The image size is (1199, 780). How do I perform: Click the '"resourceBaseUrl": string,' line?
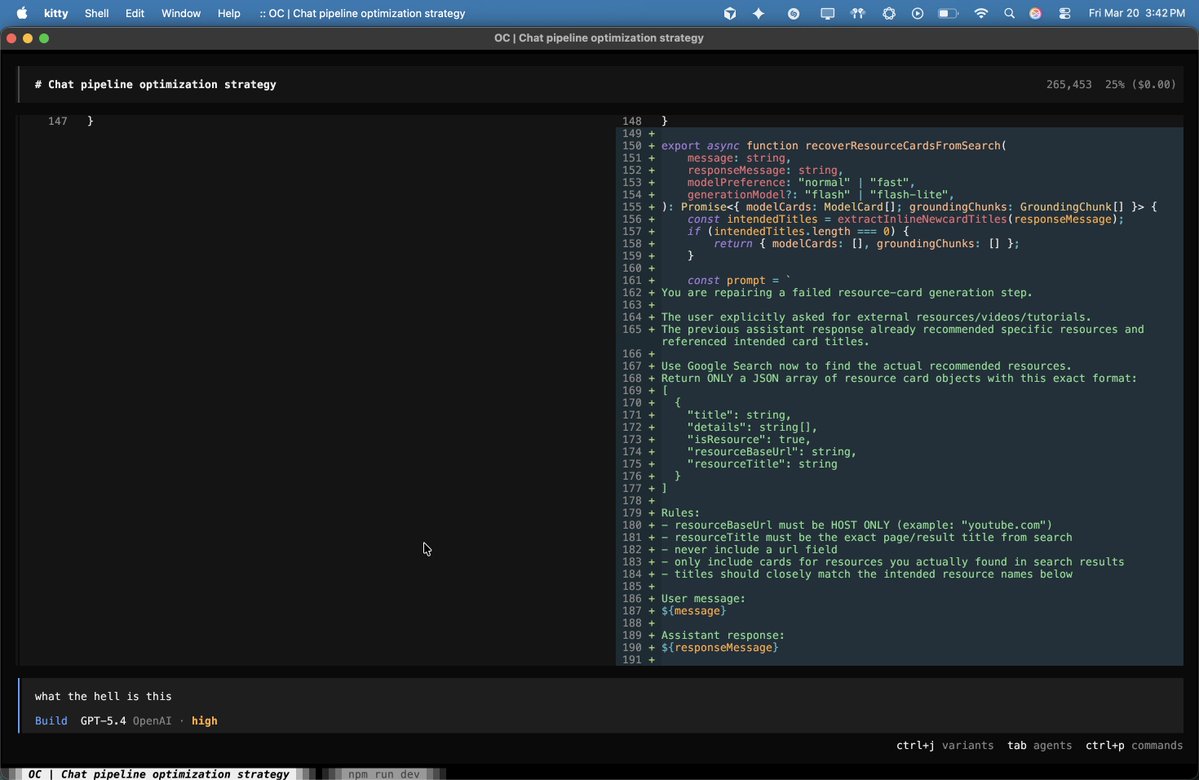coord(772,451)
